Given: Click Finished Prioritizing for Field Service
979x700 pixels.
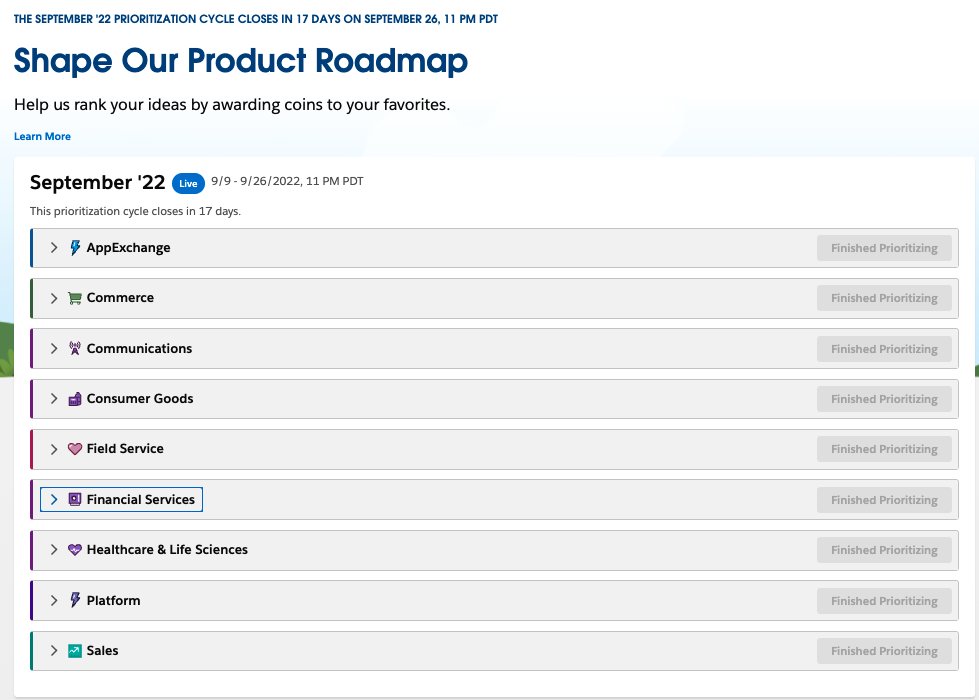Looking at the screenshot, I should (884, 449).
